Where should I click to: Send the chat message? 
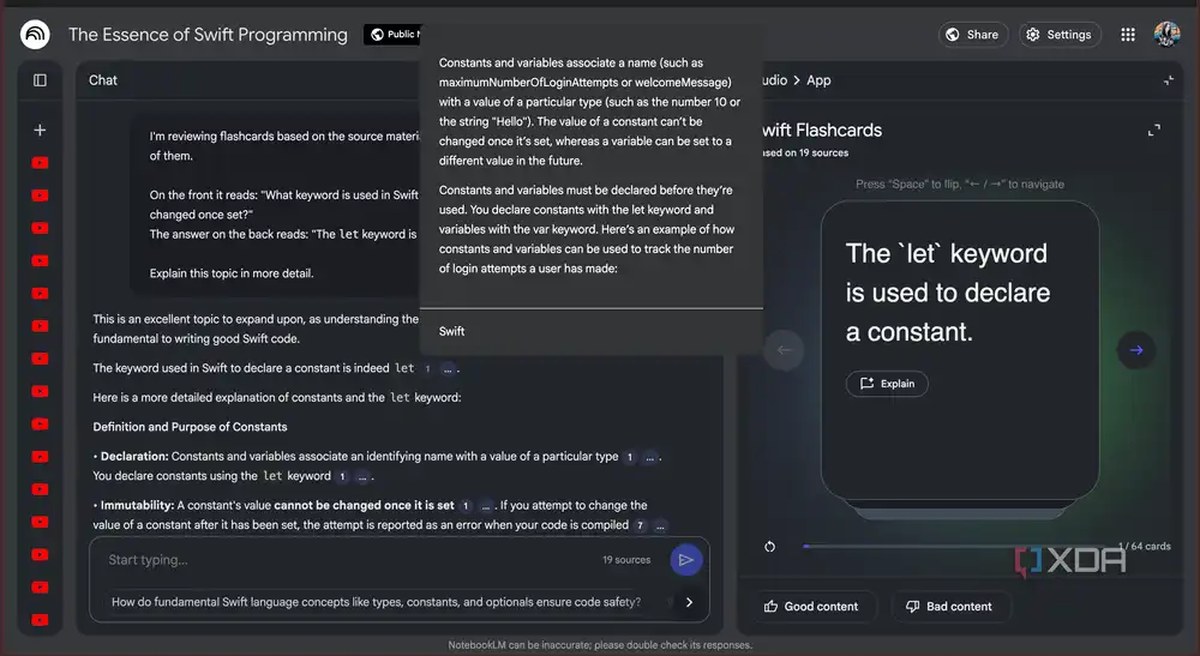click(x=686, y=560)
